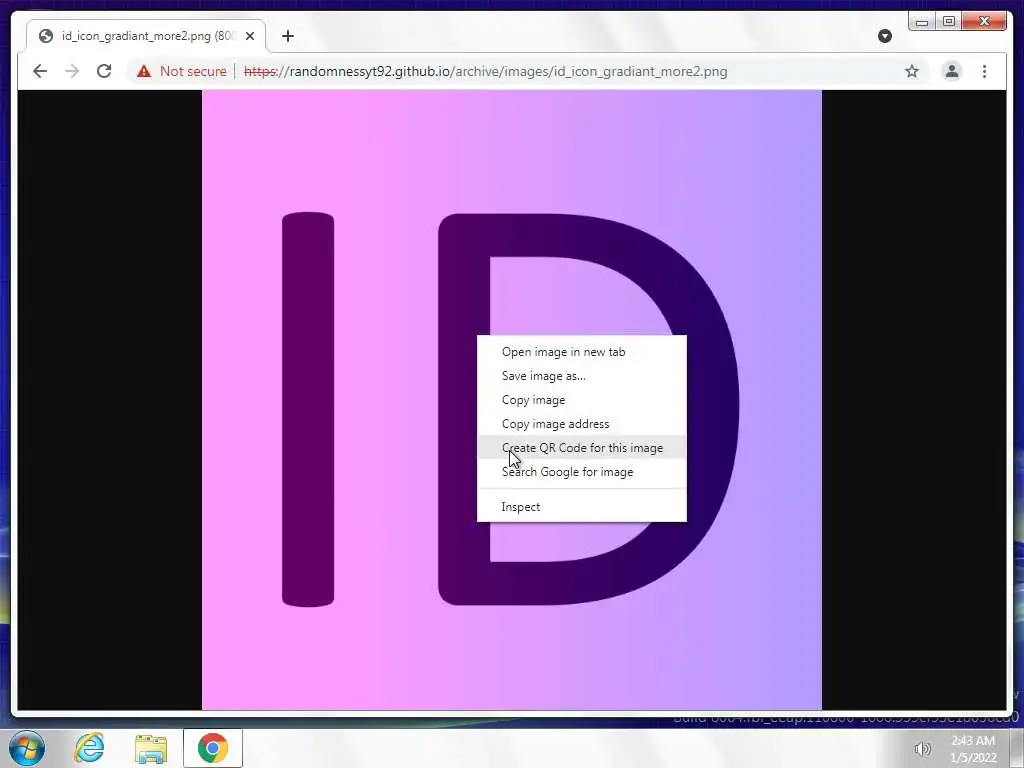Click the Chrome taskbar icon
1024x768 pixels.
click(x=213, y=748)
